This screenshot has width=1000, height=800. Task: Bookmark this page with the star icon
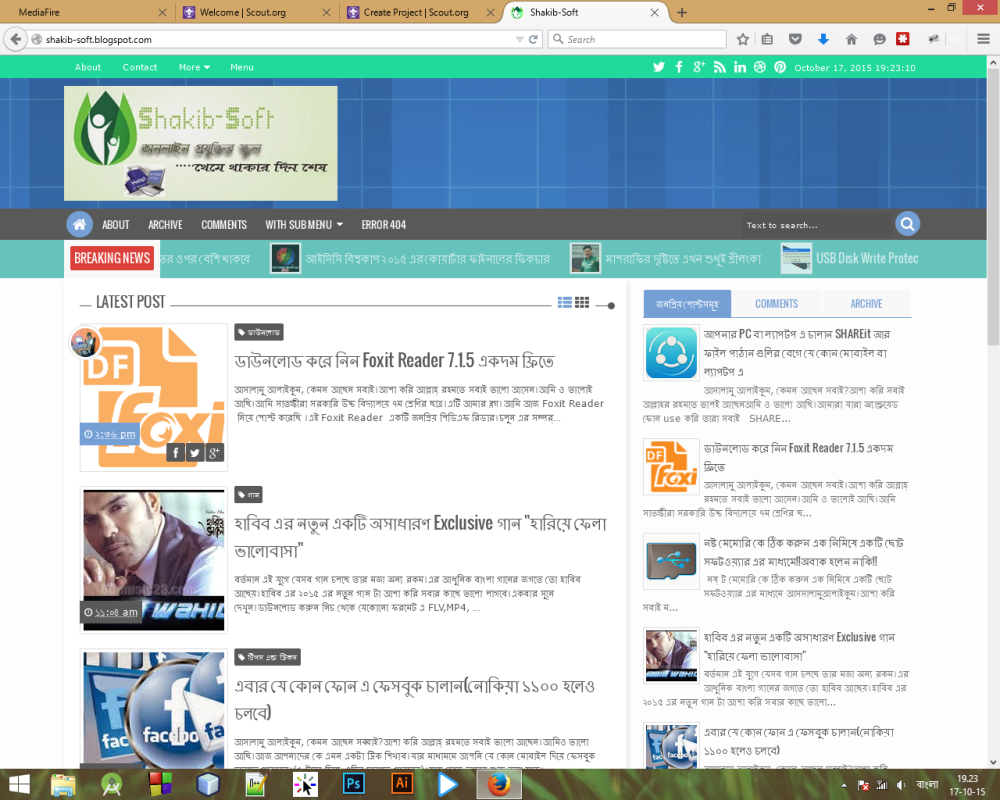point(743,40)
